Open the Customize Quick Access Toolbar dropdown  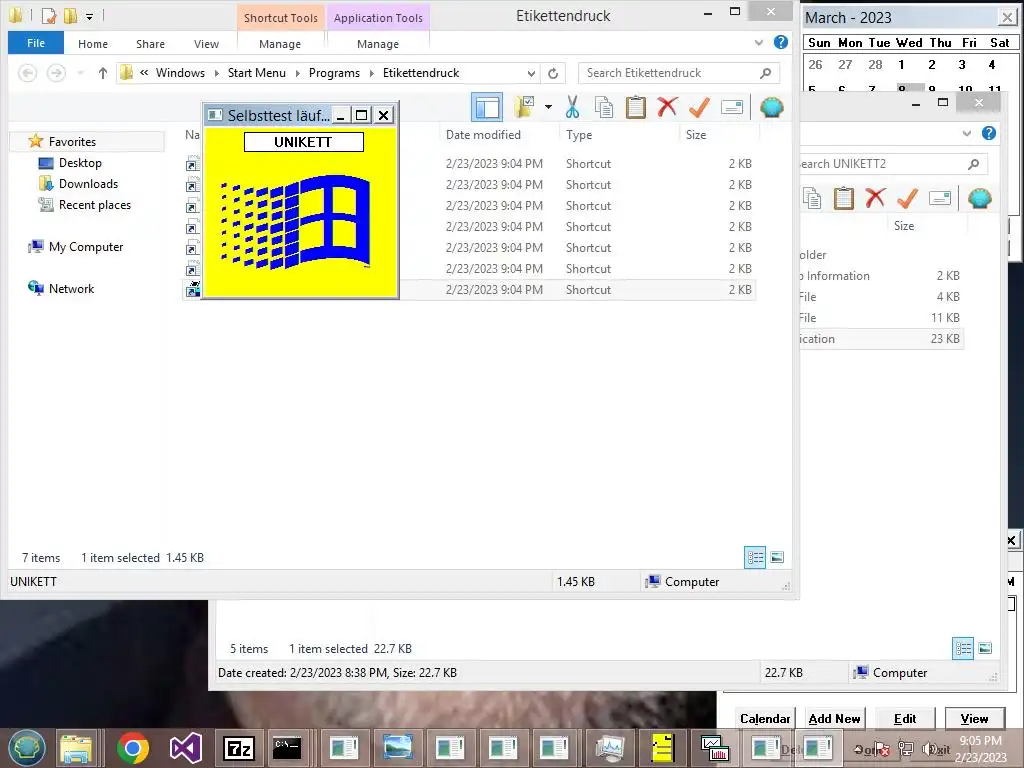pos(89,16)
